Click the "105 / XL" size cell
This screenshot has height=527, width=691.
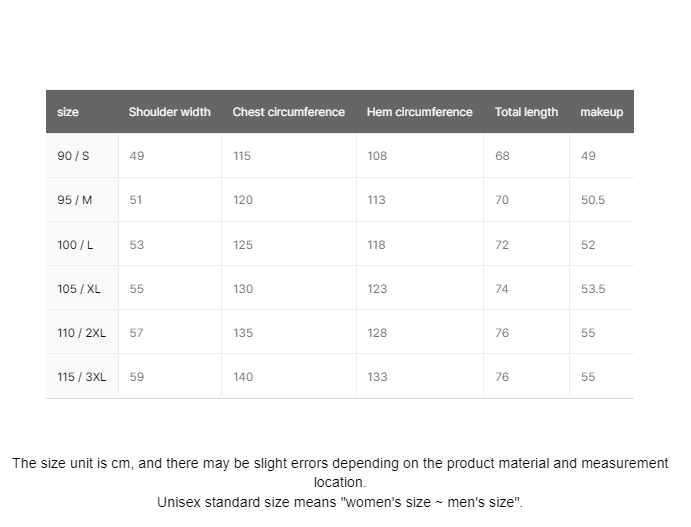tap(79, 289)
